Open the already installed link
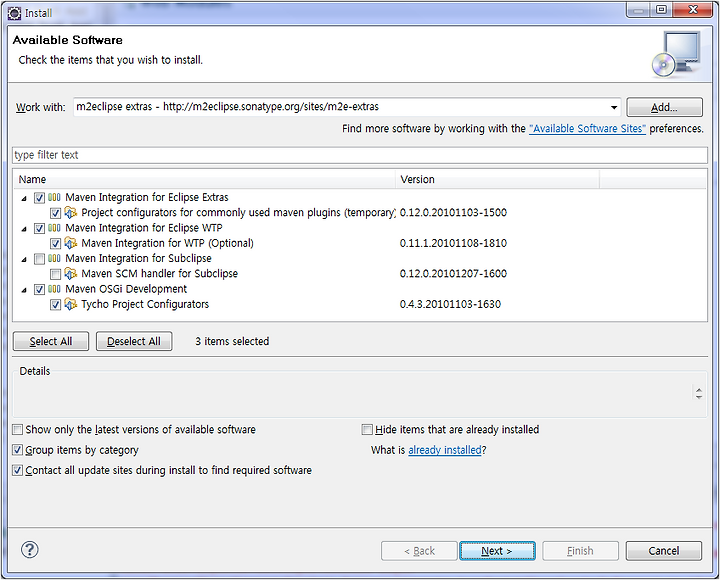Image resolution: width=720 pixels, height=580 pixels. tap(445, 450)
